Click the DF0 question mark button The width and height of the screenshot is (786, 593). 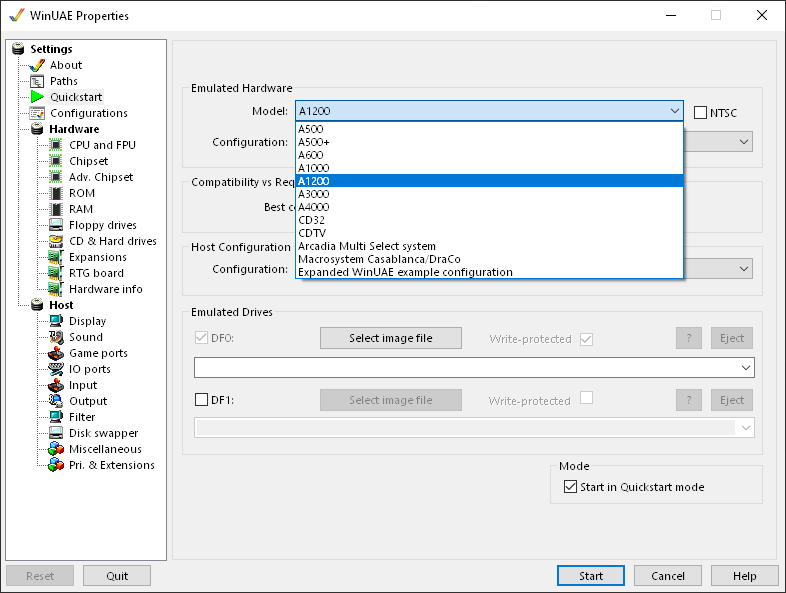click(x=689, y=338)
